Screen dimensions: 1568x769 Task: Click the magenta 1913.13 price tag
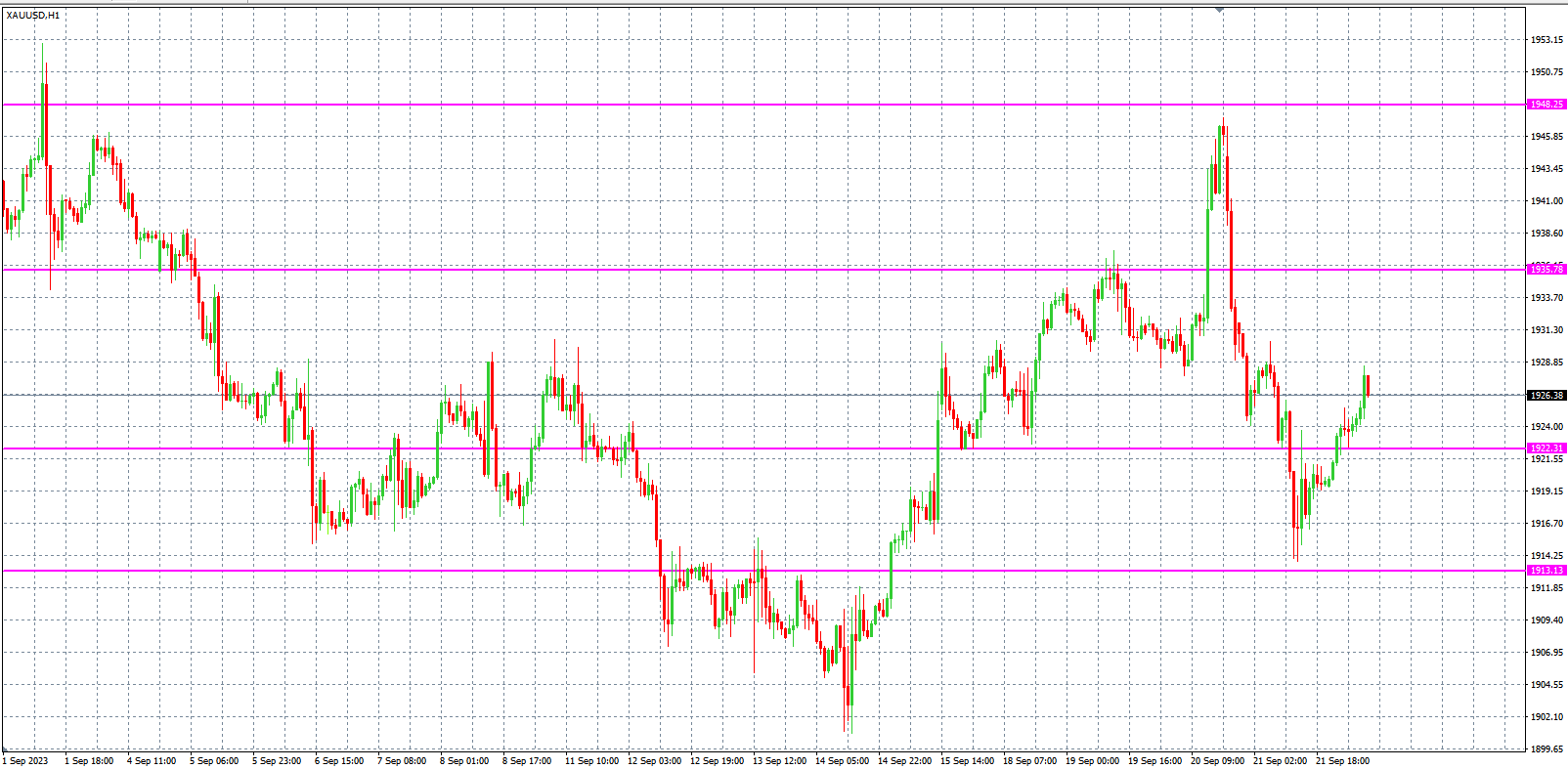(1546, 571)
